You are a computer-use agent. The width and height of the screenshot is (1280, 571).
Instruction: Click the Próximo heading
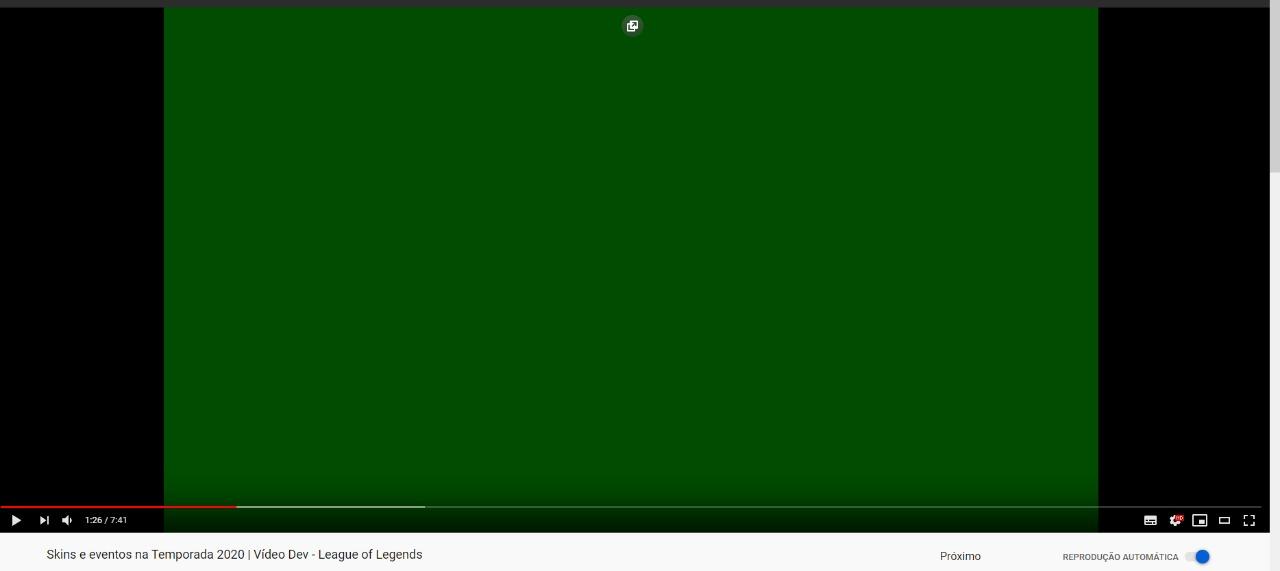tap(960, 557)
